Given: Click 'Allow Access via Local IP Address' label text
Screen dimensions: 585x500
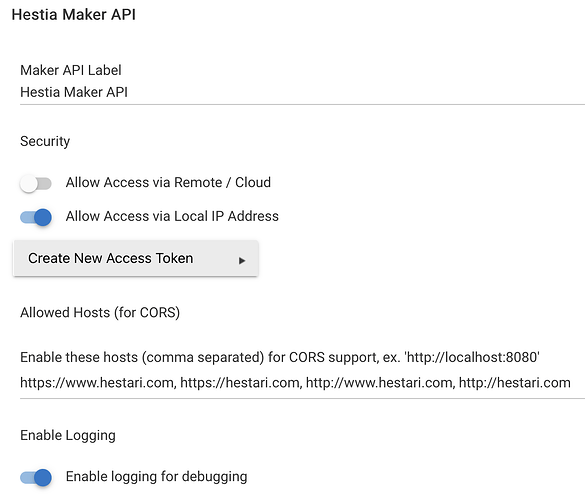Looking at the screenshot, I should click(172, 216).
